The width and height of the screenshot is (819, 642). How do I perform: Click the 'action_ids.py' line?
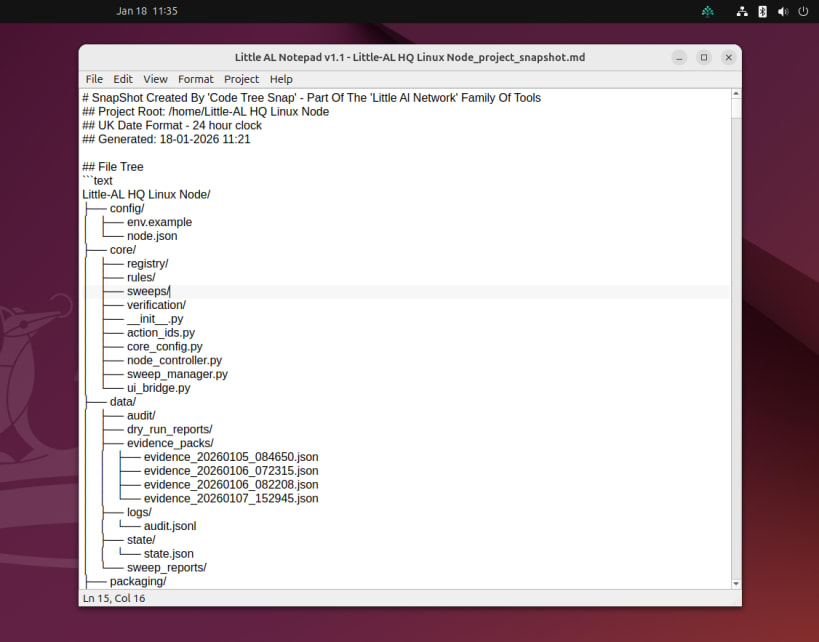coord(161,333)
